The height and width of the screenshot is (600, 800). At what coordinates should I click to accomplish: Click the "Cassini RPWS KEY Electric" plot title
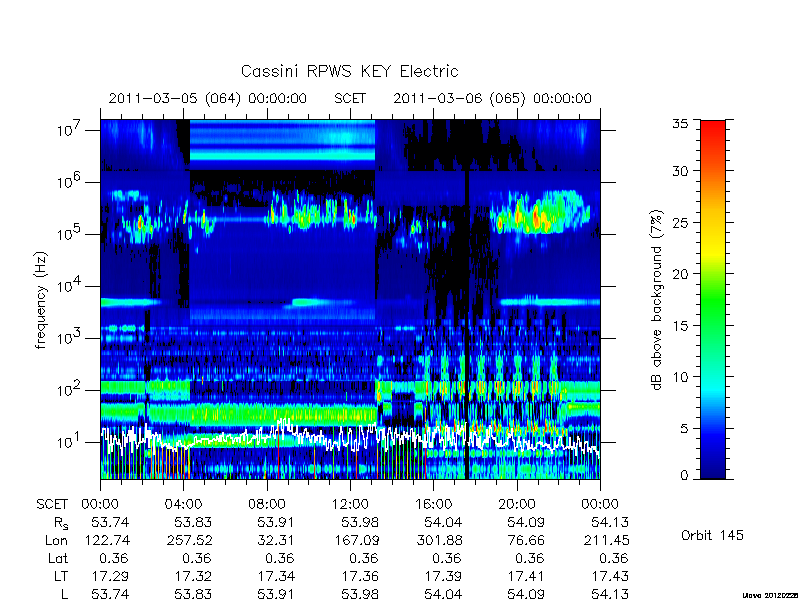coord(349,71)
